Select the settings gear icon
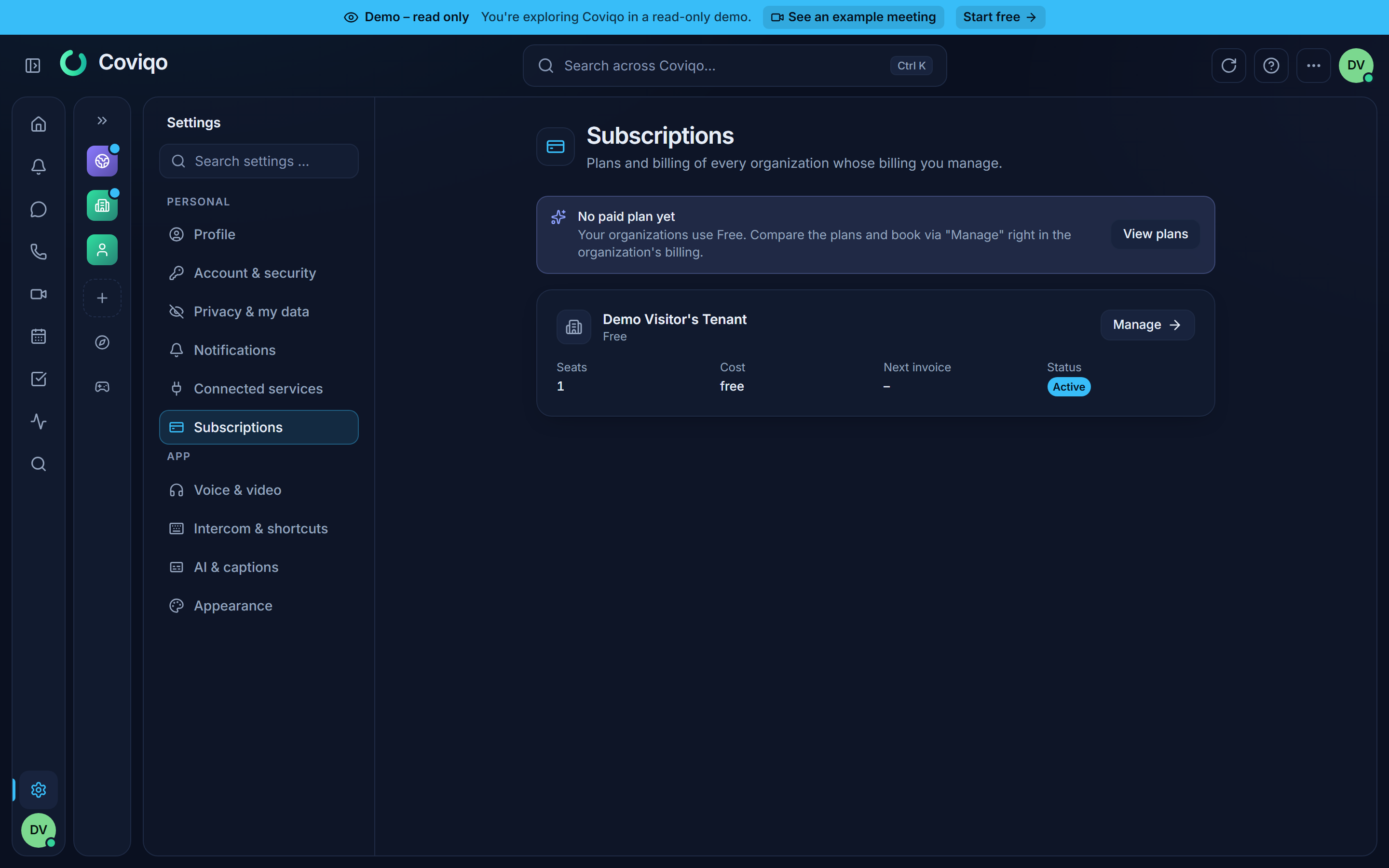 [x=39, y=790]
